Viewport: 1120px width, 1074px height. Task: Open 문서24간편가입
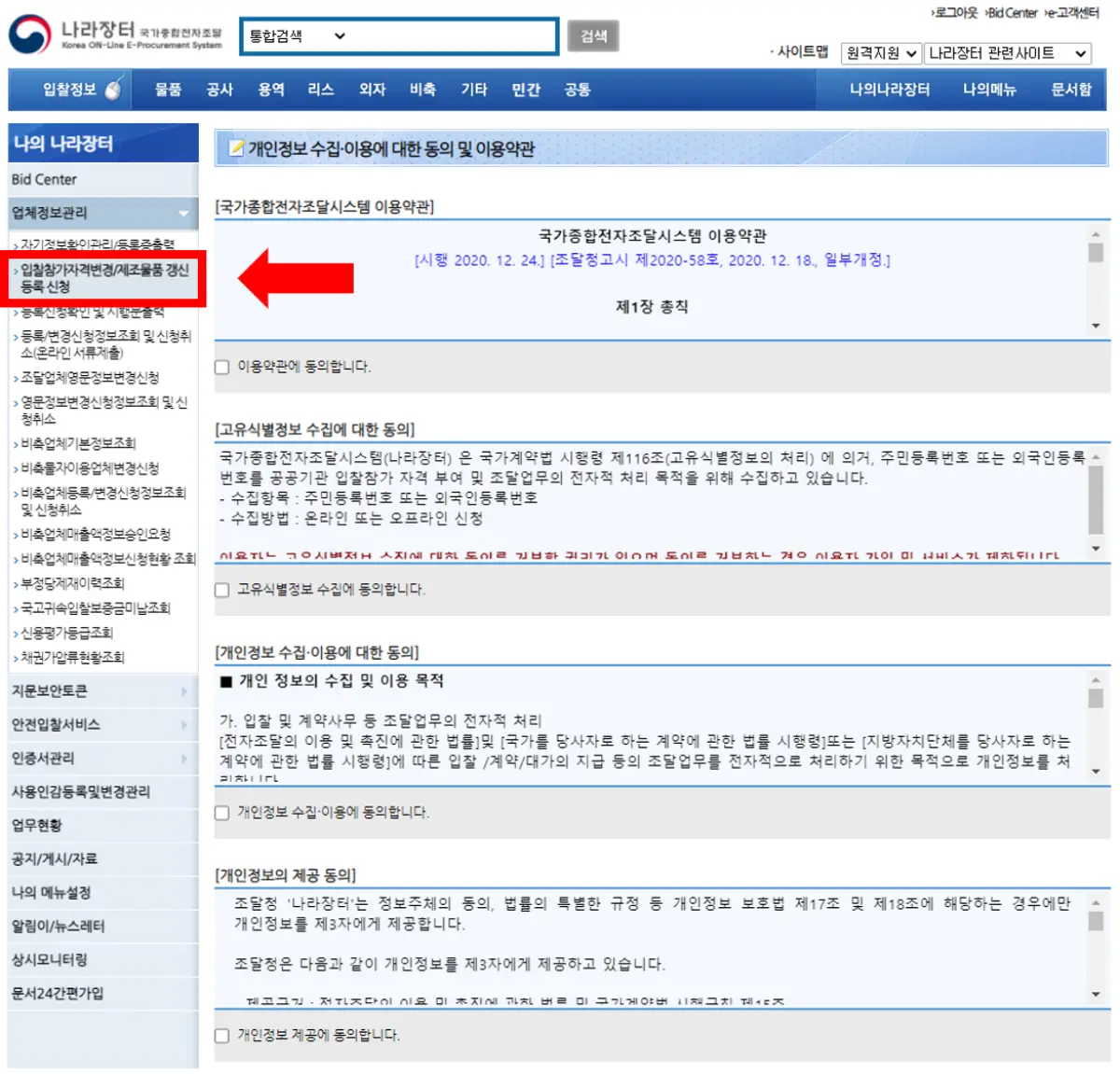tap(103, 994)
